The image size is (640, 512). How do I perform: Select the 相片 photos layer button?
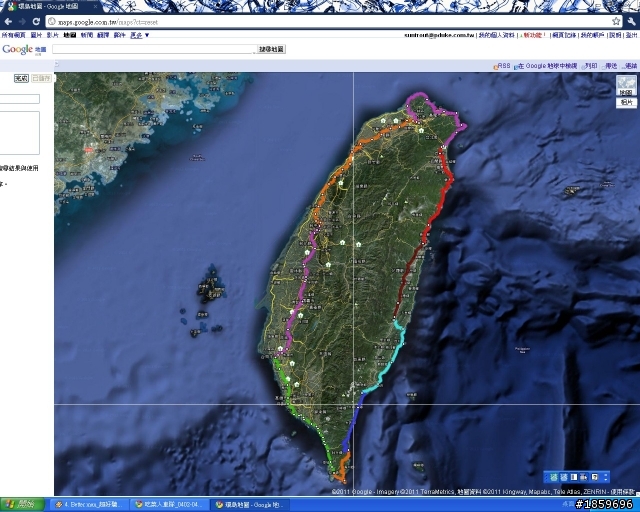pyautogui.click(x=626, y=102)
